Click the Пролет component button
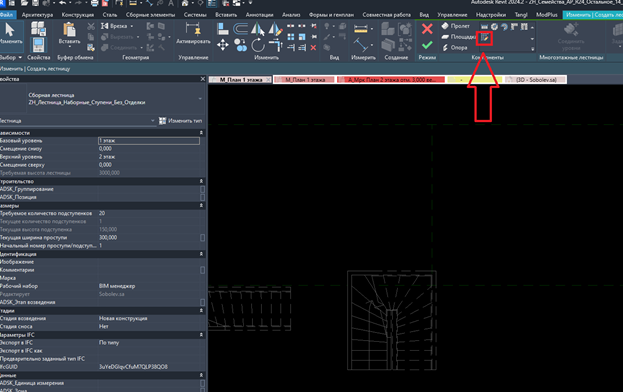 click(455, 26)
